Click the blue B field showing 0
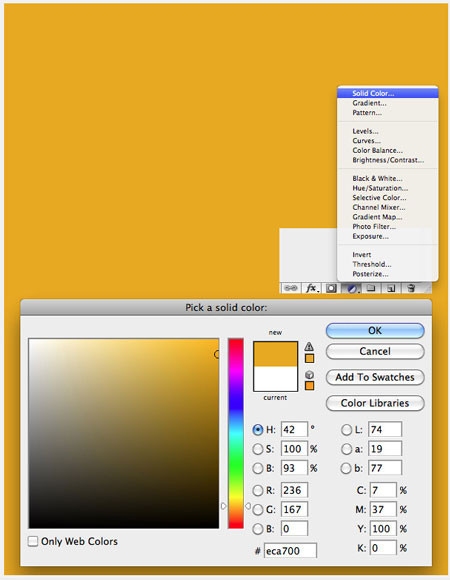The width and height of the screenshot is (450, 580). [x=294, y=529]
